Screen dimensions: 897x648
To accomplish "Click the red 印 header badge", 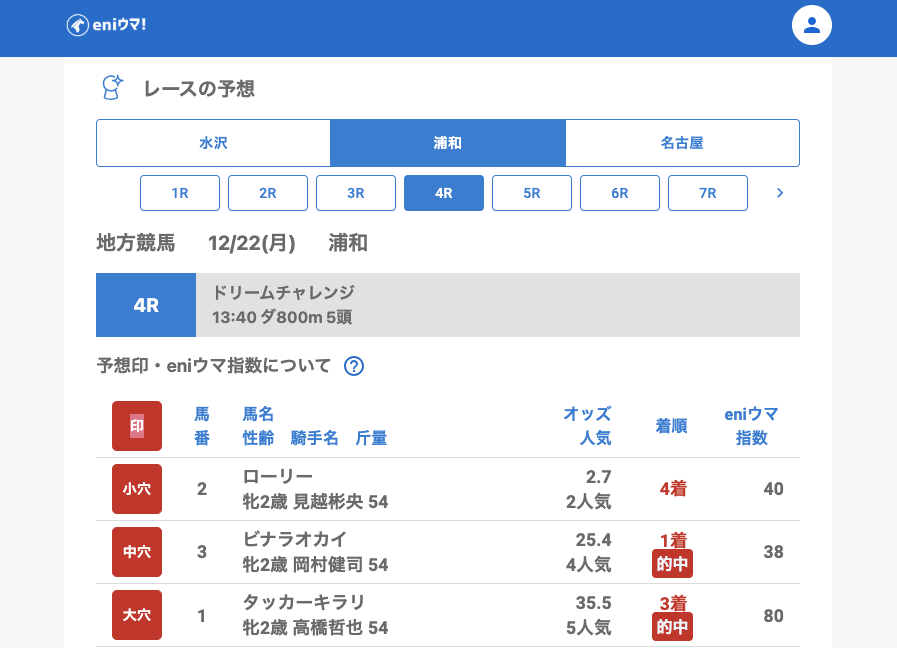I will click(x=137, y=426).
